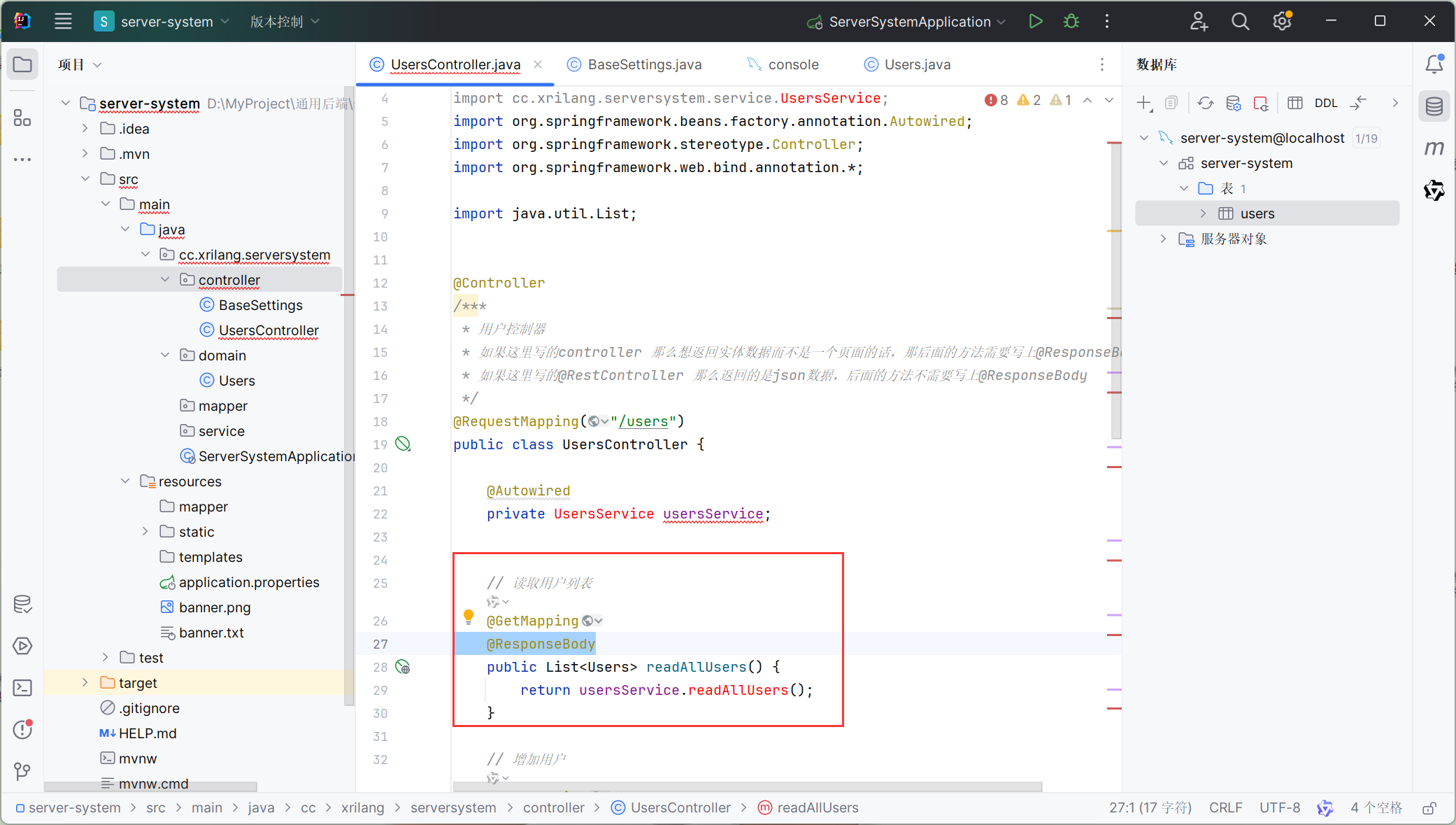This screenshot has width=1456, height=825.
Task: Run ServerSystemApplication with the green play button
Action: pos(1036,21)
